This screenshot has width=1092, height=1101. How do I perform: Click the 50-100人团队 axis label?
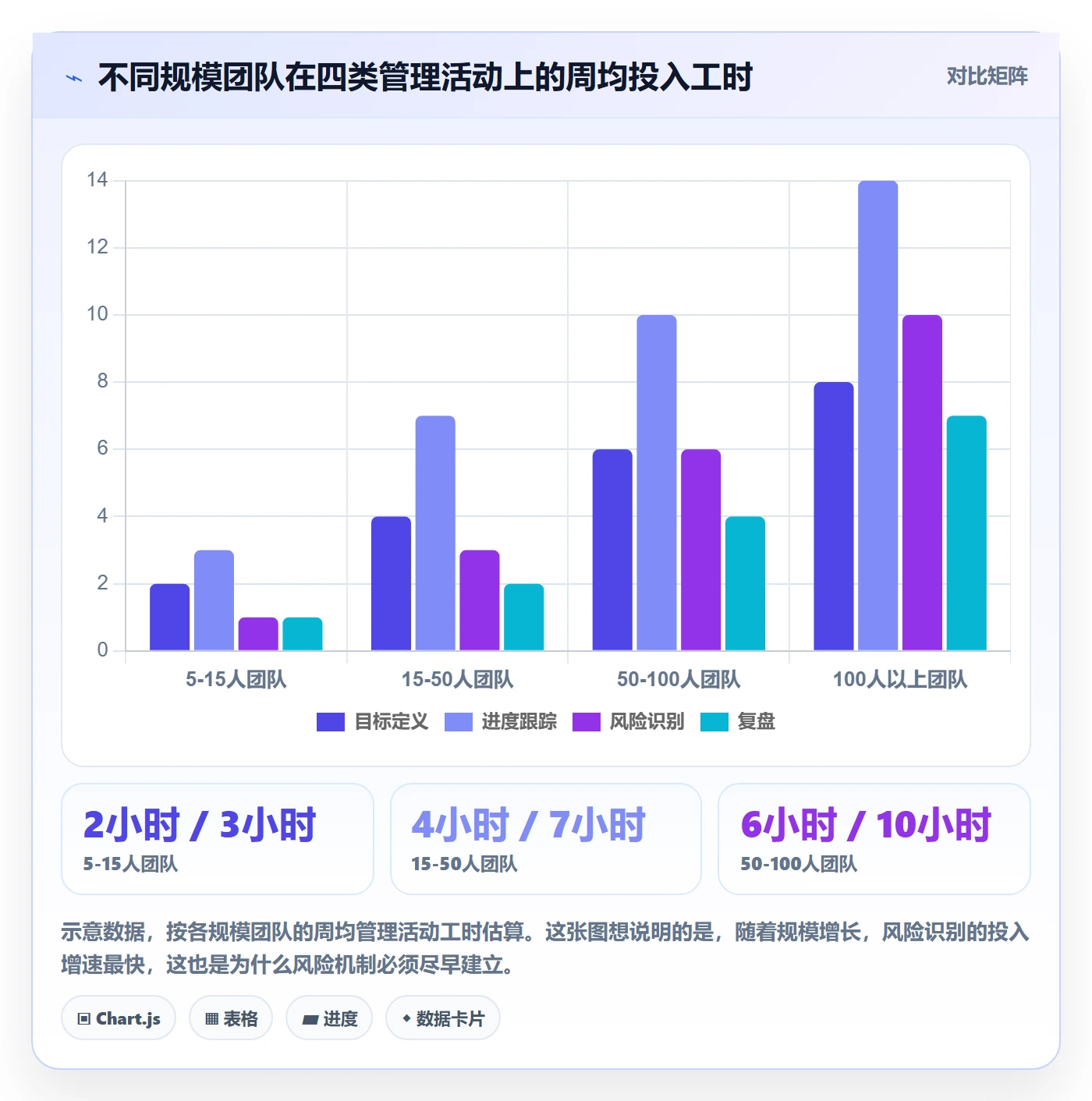click(679, 679)
